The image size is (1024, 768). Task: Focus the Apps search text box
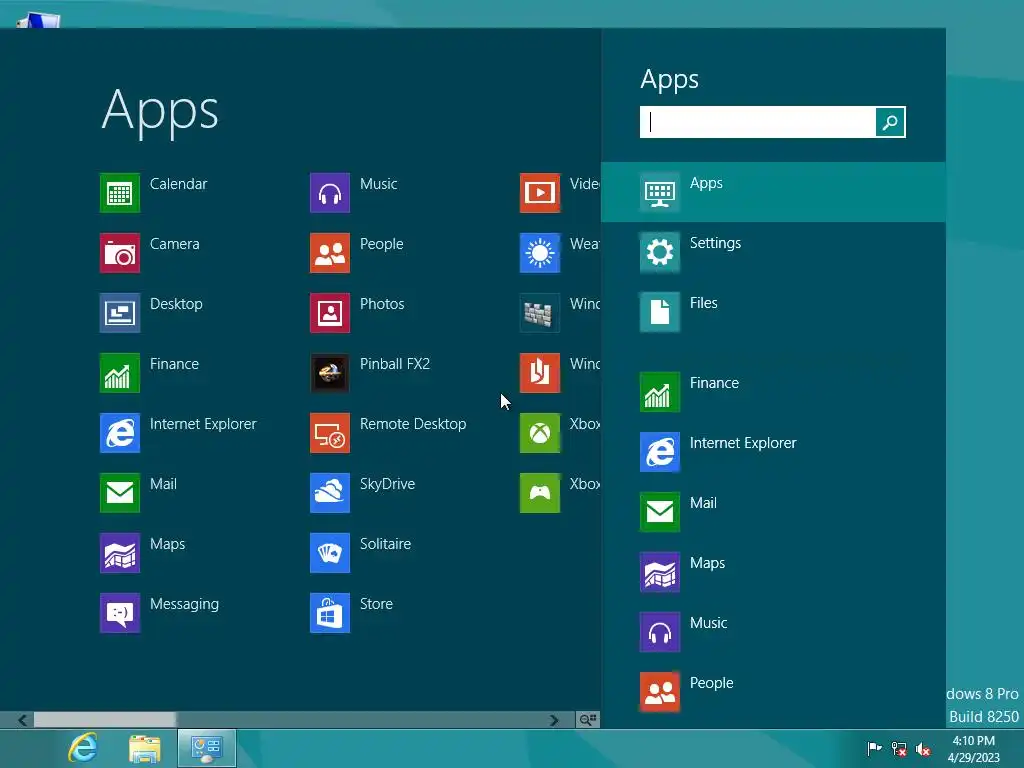click(758, 122)
